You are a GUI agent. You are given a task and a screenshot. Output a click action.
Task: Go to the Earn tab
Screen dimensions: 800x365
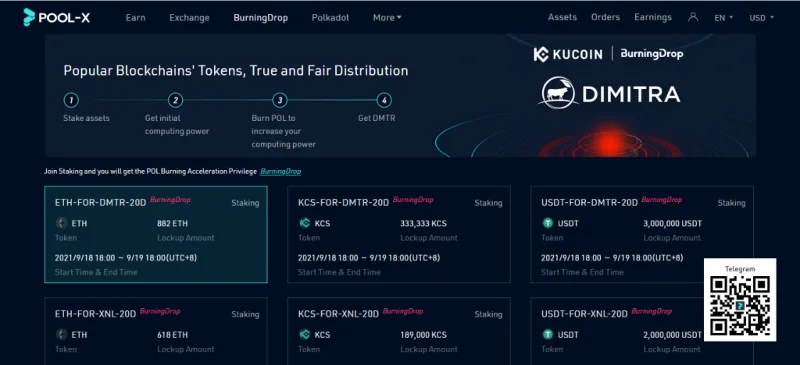tap(135, 18)
